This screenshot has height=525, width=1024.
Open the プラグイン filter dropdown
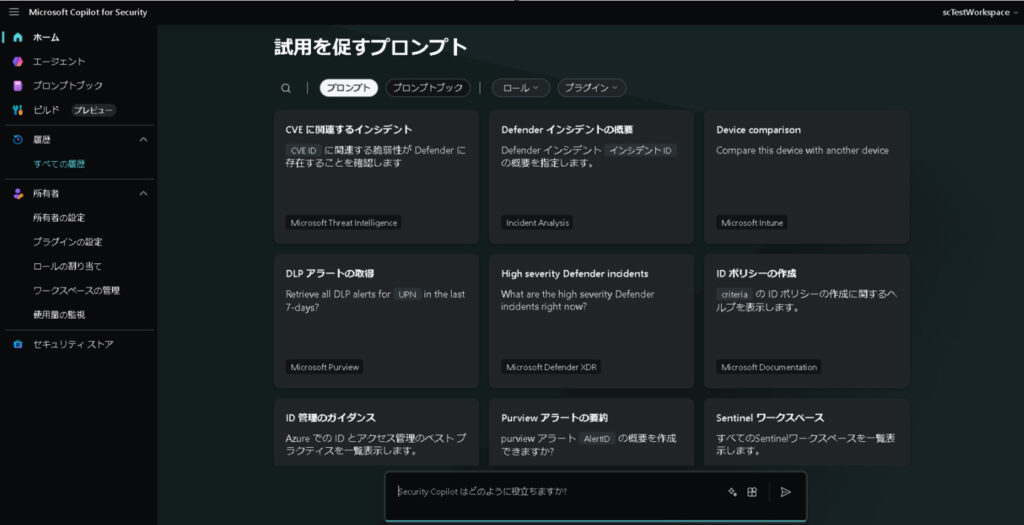point(592,88)
